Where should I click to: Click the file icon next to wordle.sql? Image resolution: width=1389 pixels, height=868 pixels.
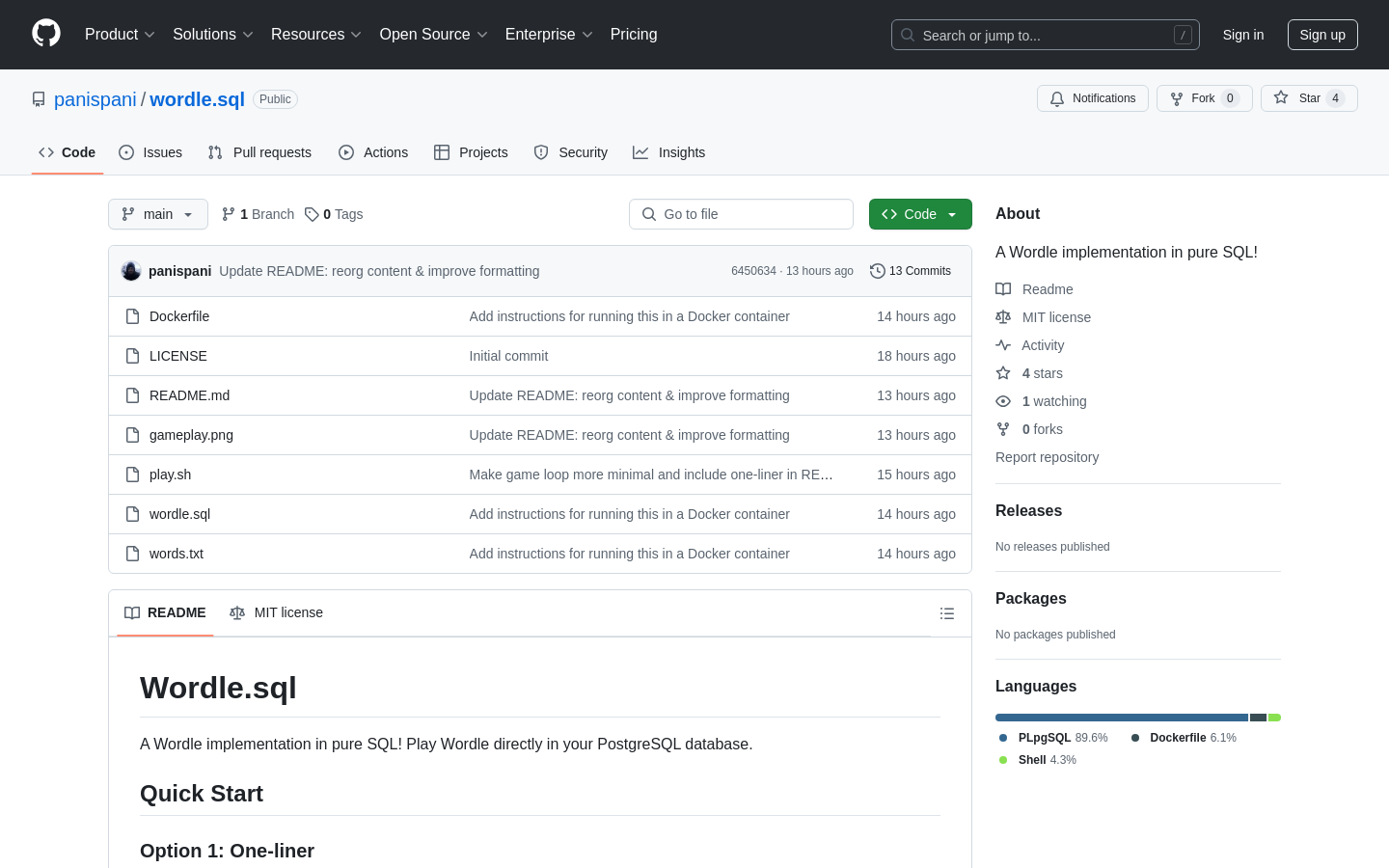click(x=133, y=514)
